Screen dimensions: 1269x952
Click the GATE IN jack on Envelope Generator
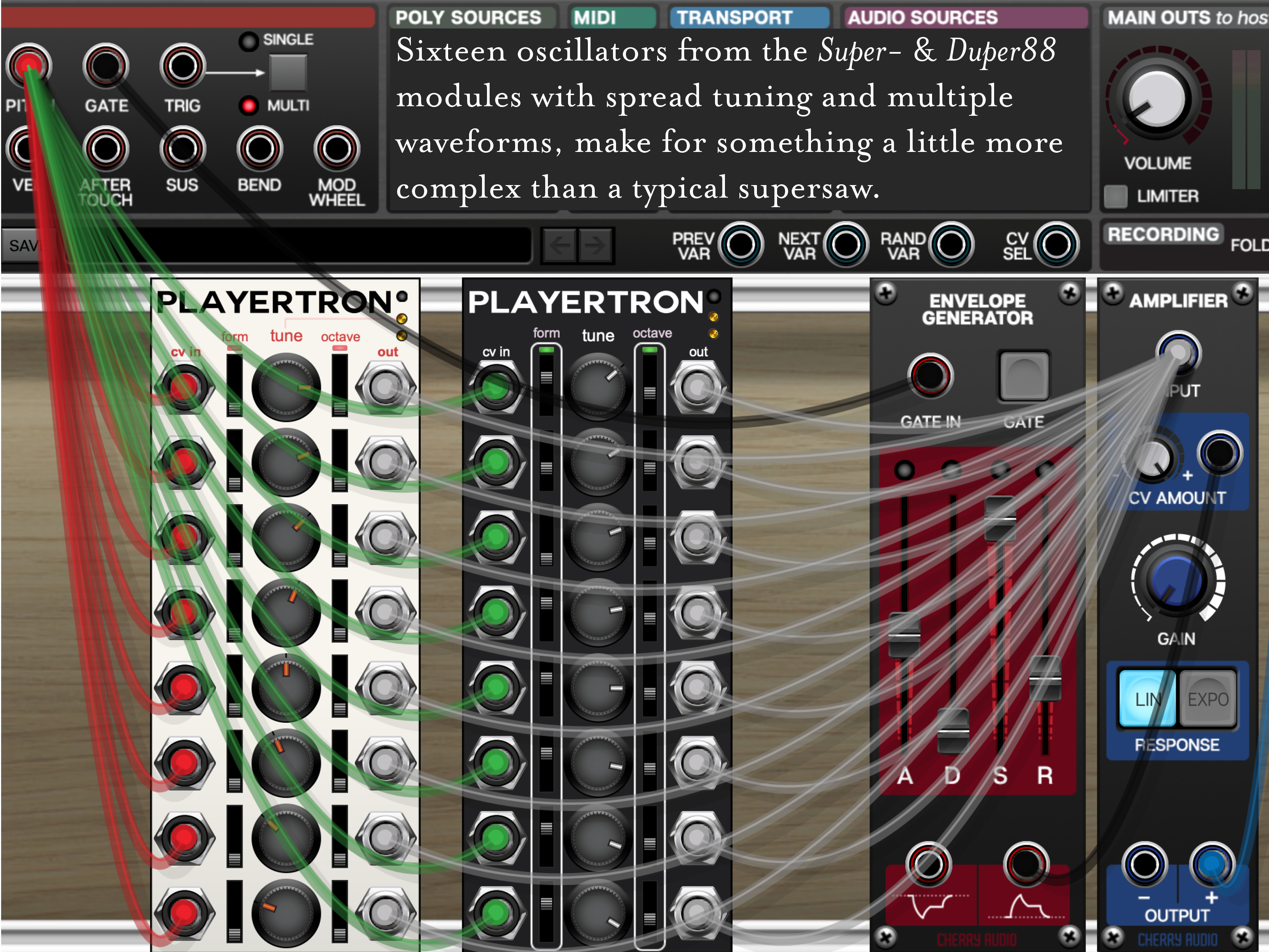tap(930, 376)
